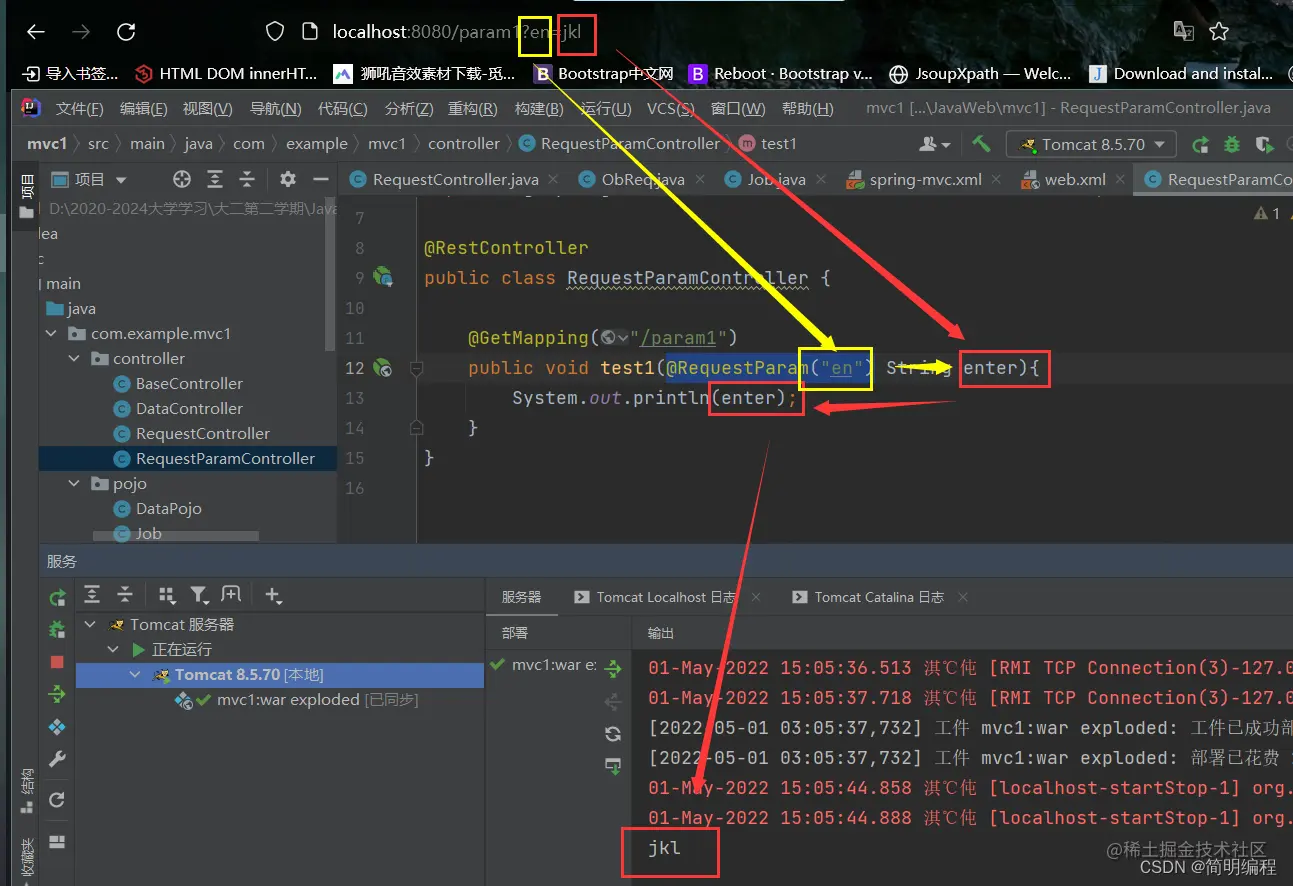Open the Bootstrap中文网 bookmark
The height and width of the screenshot is (886, 1293).
604,73
